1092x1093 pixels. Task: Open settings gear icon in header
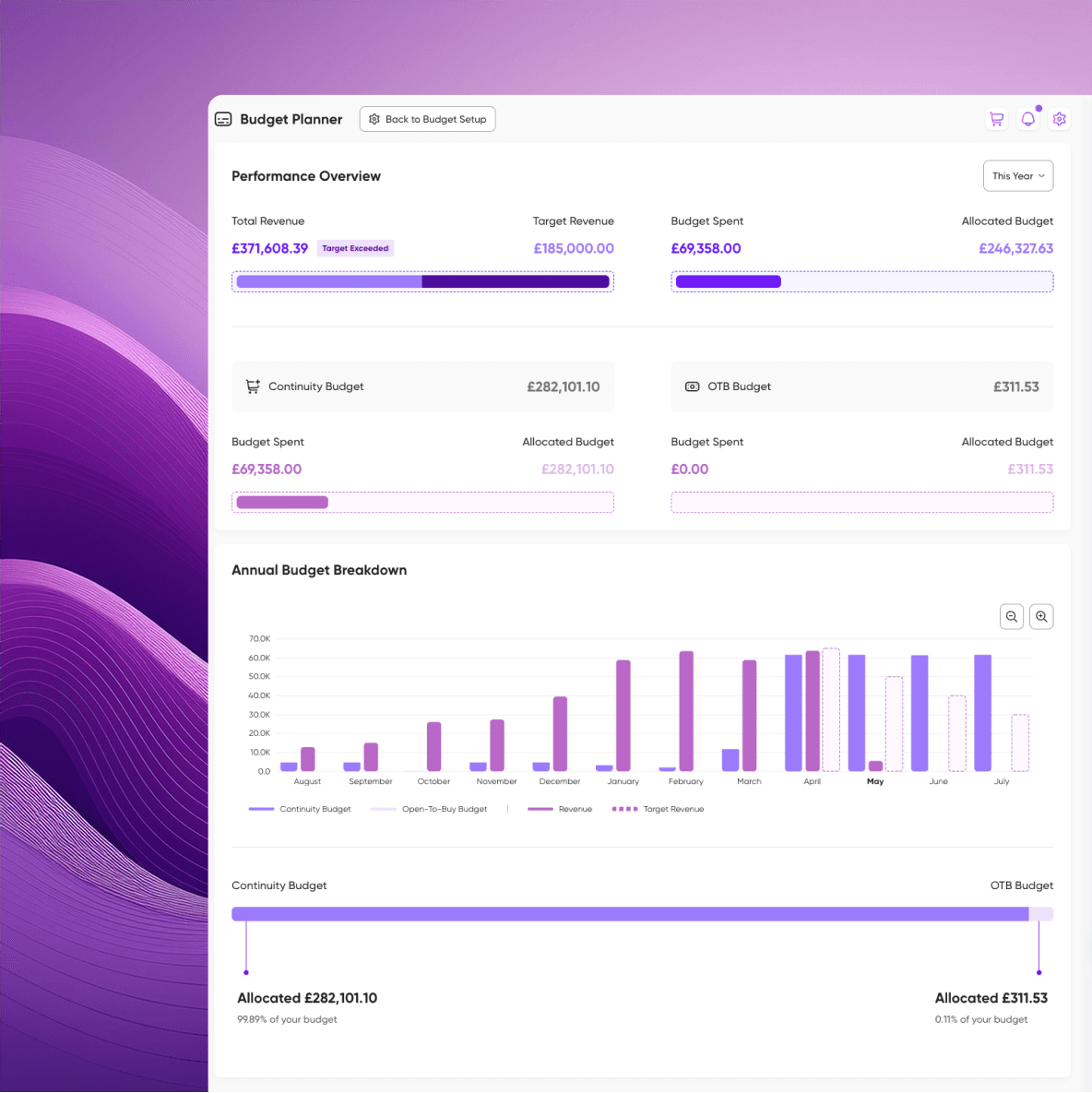coord(1059,119)
